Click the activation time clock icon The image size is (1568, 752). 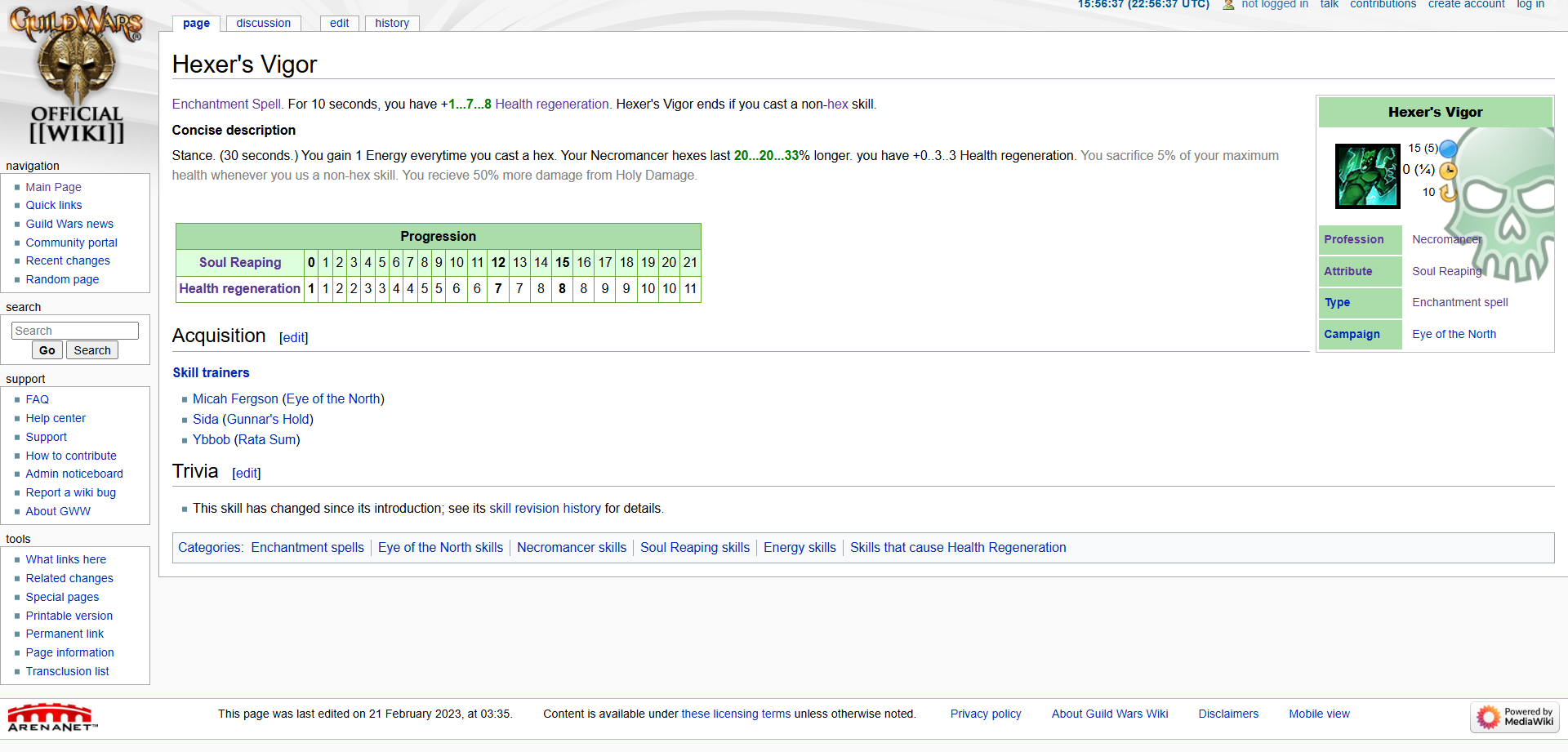point(1448,171)
